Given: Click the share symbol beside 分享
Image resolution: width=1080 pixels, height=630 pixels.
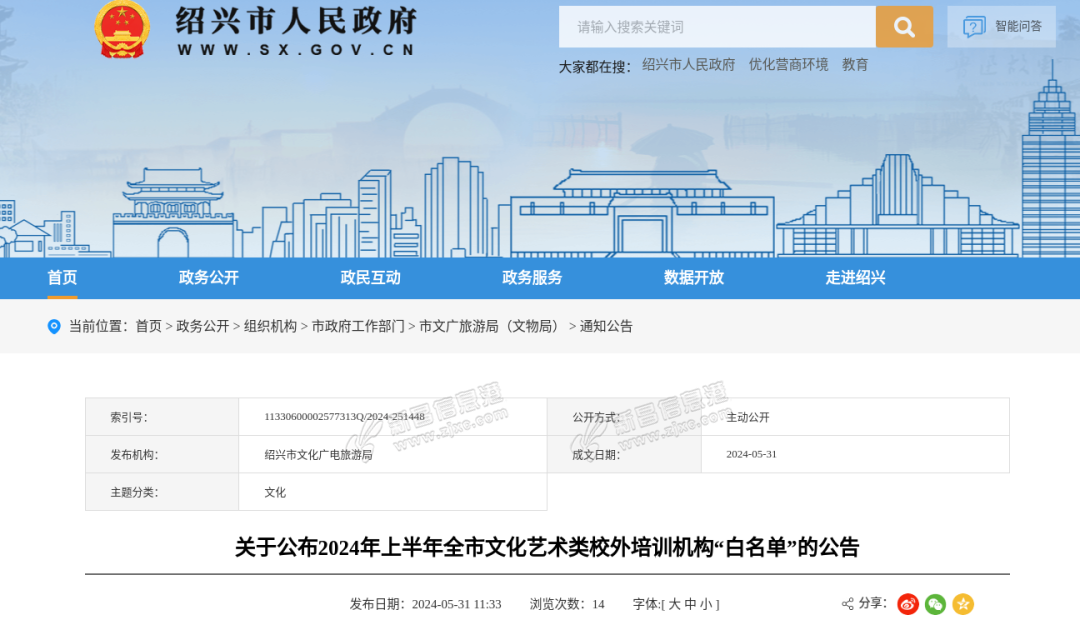Looking at the screenshot, I should pos(848,604).
